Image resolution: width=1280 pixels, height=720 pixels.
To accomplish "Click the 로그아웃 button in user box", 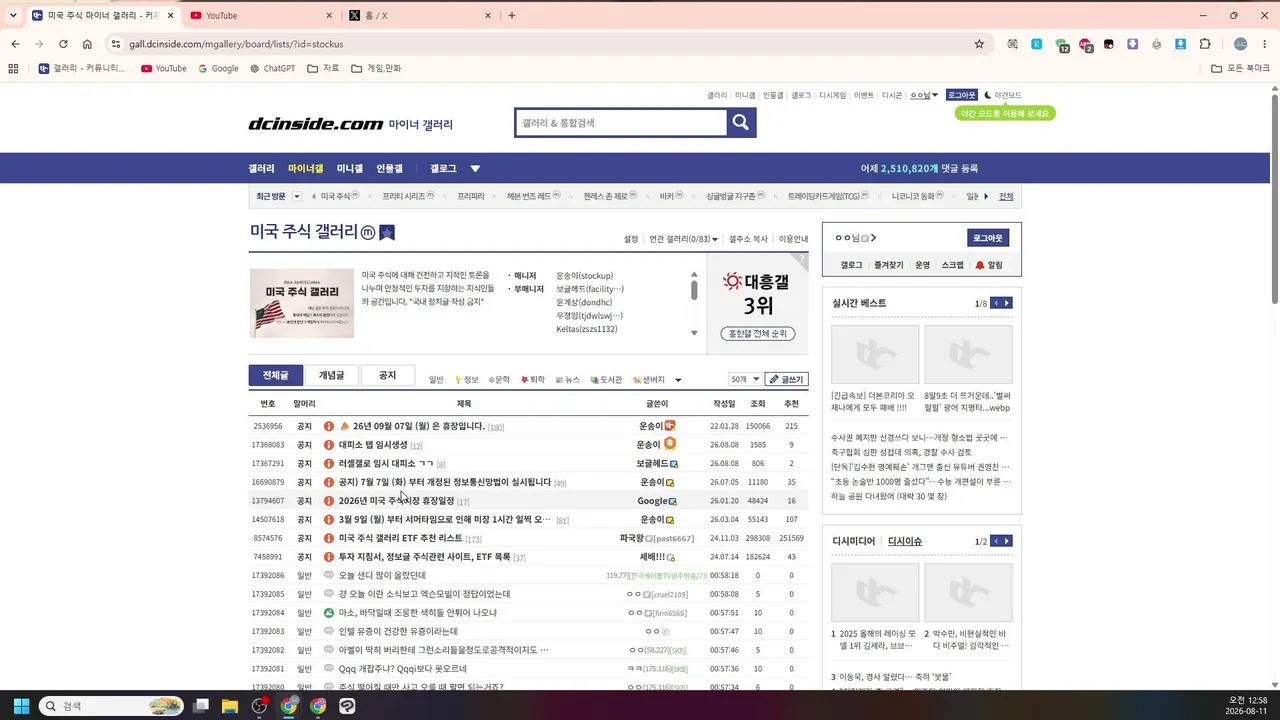I will coord(987,238).
